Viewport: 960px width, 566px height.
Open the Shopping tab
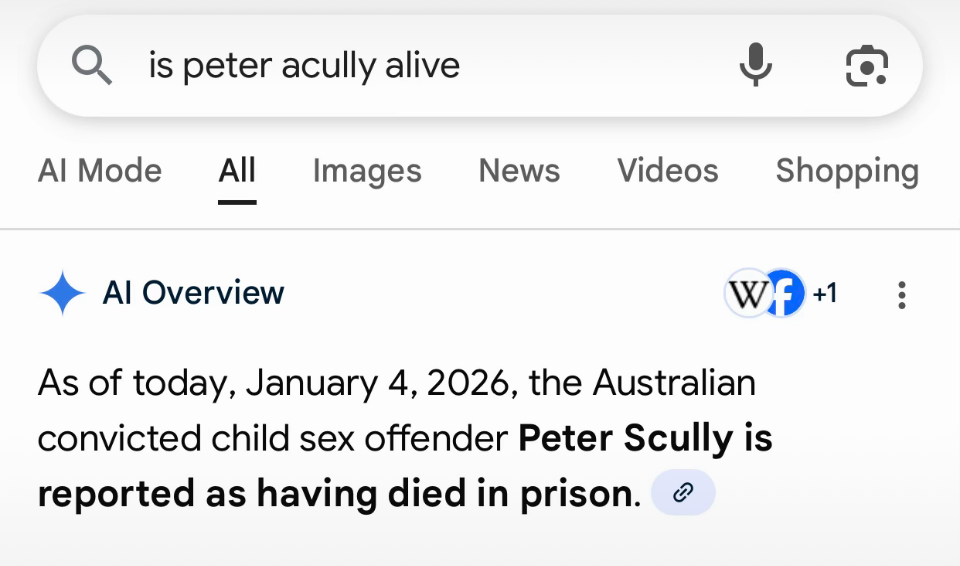coord(846,171)
